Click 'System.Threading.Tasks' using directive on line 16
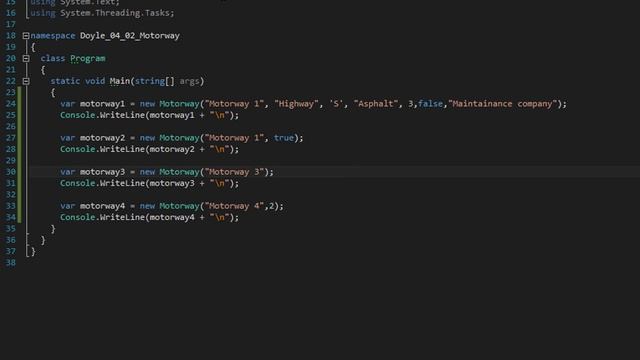Image resolution: width=640 pixels, height=360 pixels. pos(115,13)
